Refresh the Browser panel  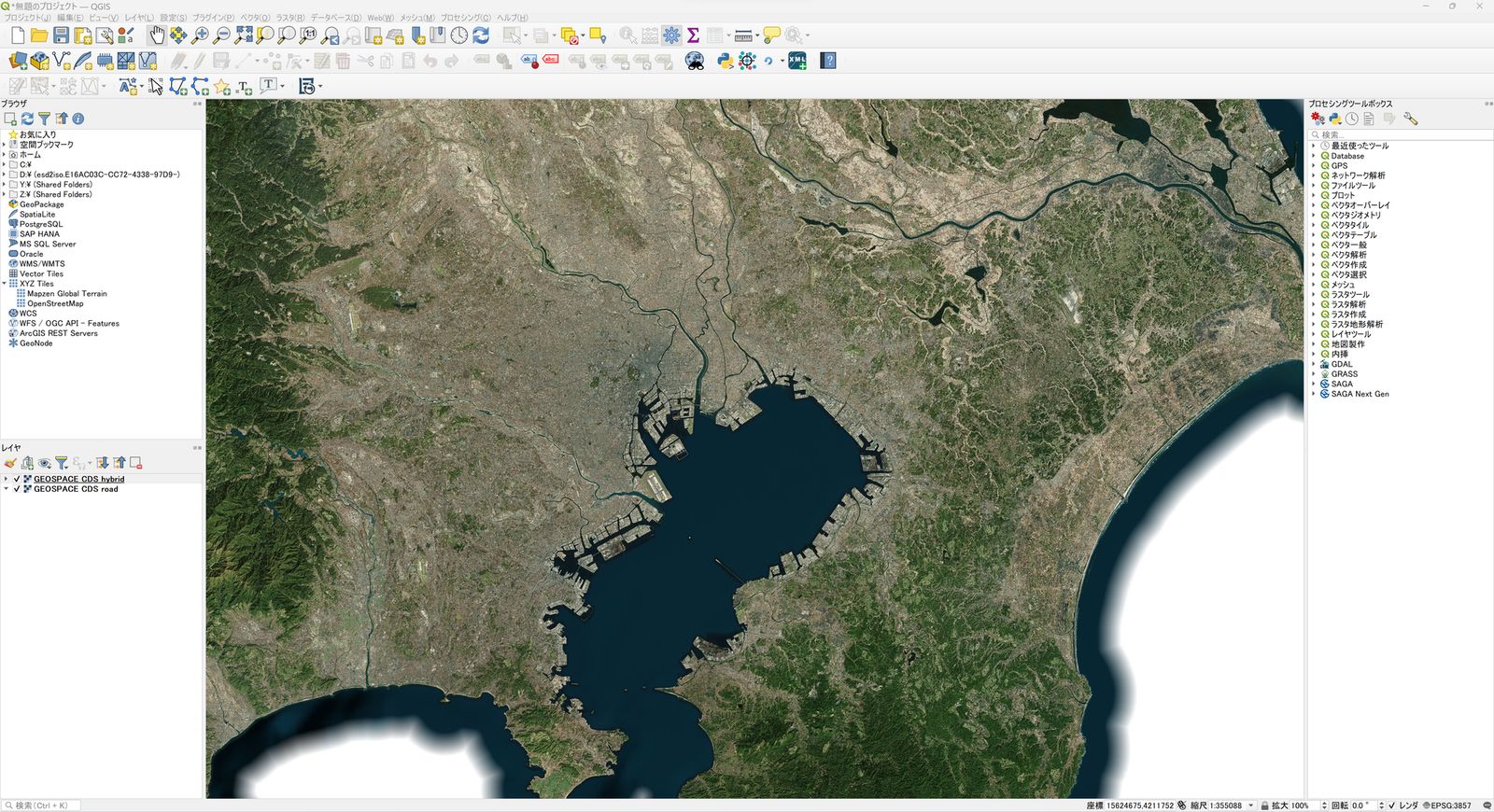pyautogui.click(x=27, y=119)
